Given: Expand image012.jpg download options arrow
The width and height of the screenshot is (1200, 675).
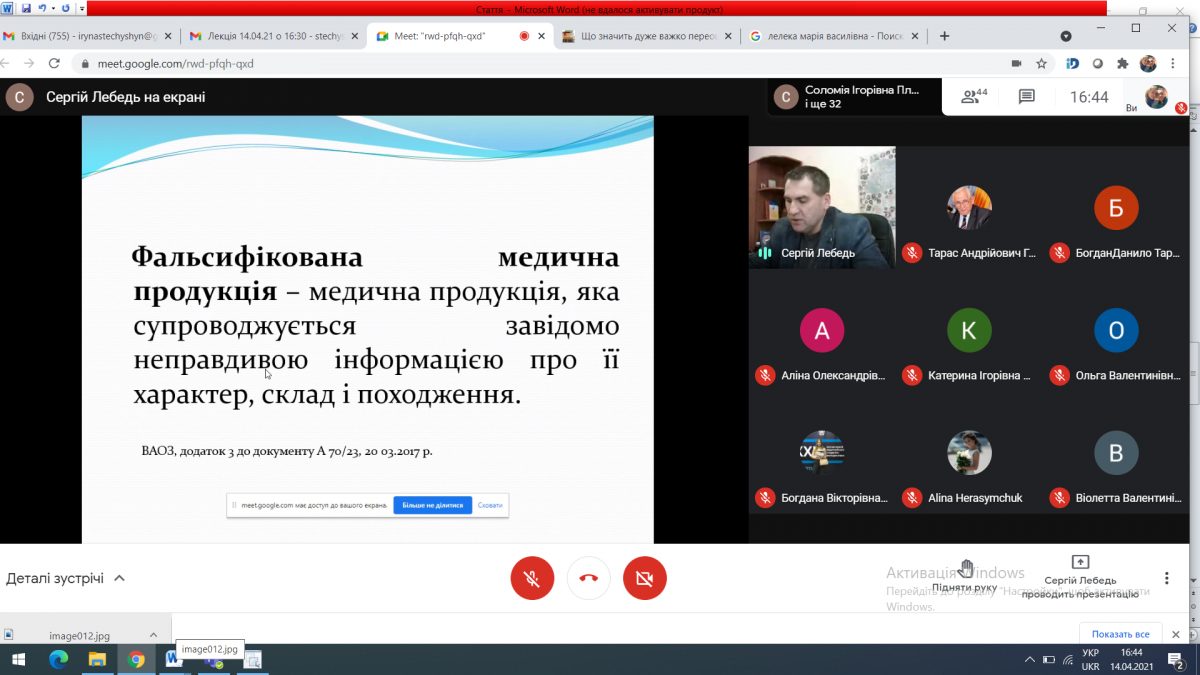Looking at the screenshot, I should click(x=153, y=635).
